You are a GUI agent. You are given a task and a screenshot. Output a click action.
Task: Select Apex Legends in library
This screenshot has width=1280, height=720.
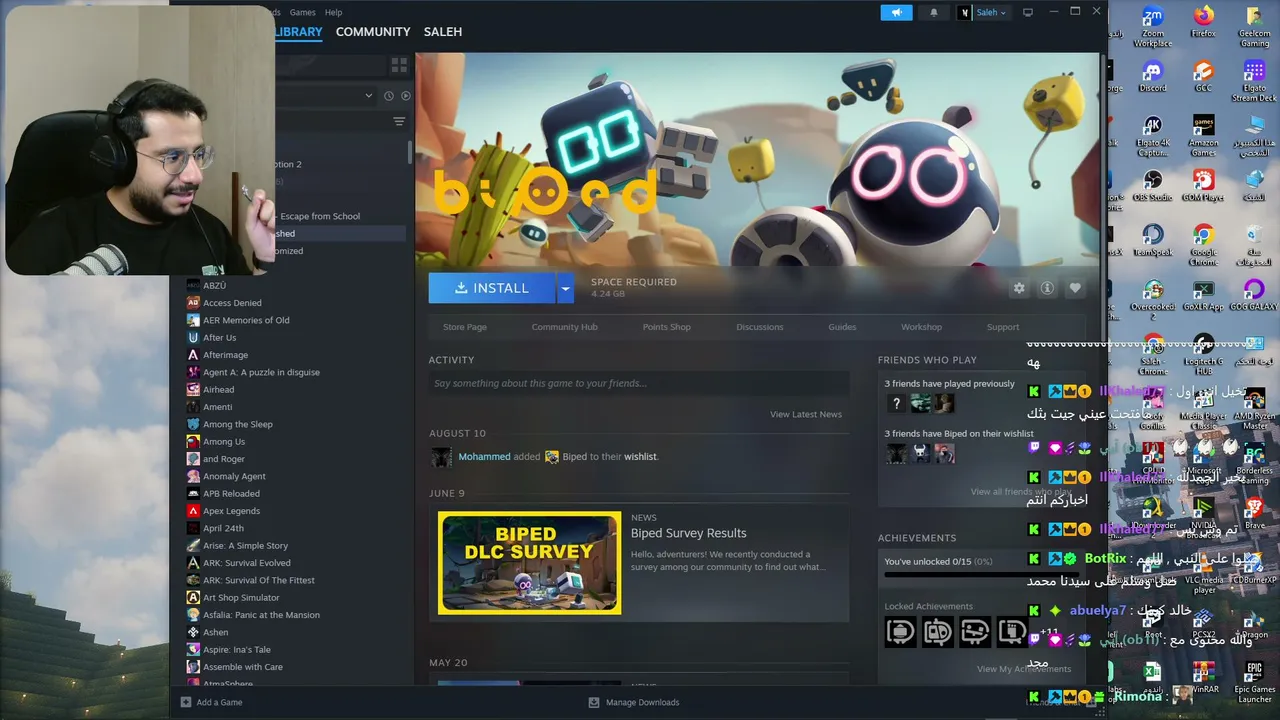(x=231, y=511)
